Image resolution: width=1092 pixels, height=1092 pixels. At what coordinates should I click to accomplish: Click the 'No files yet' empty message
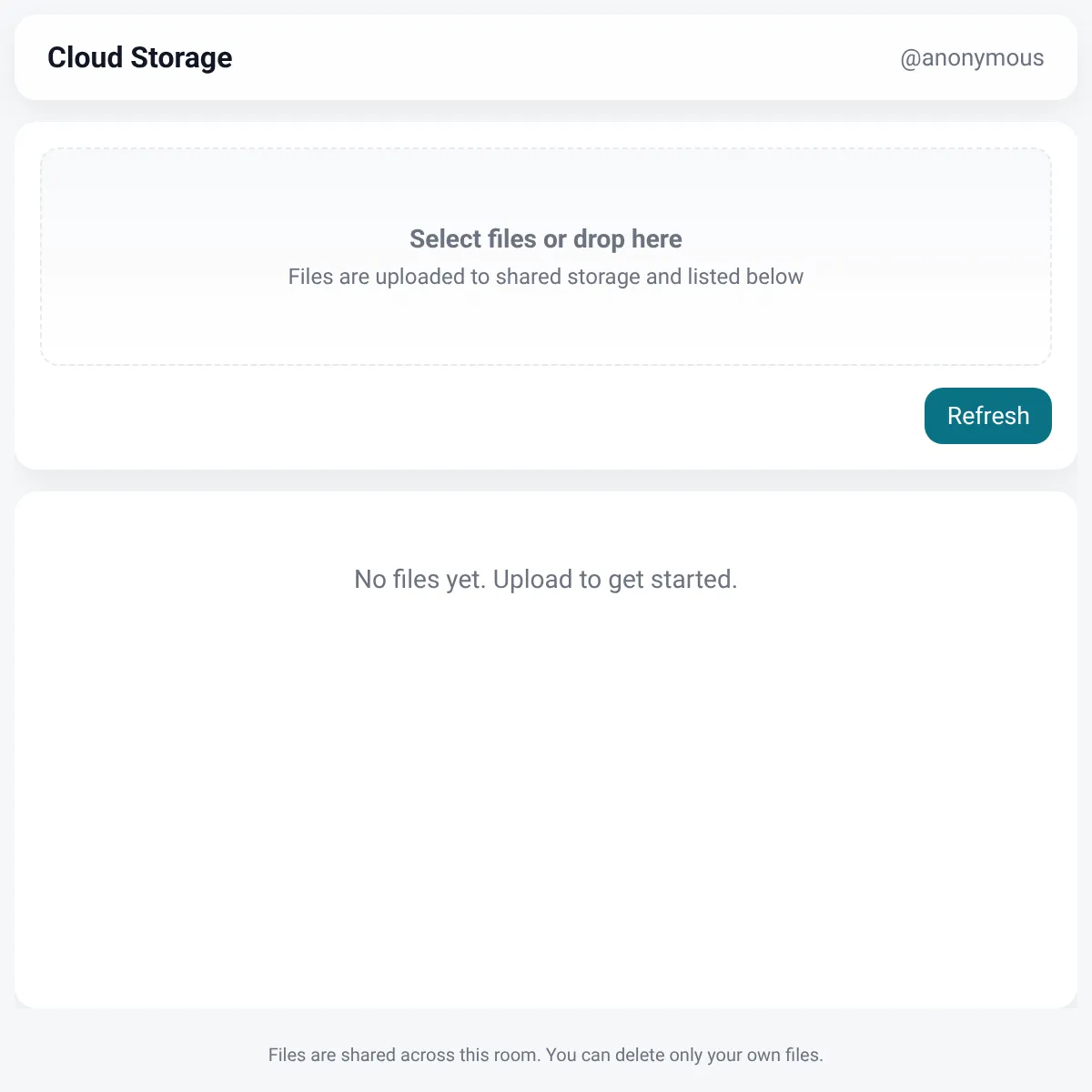(x=546, y=579)
